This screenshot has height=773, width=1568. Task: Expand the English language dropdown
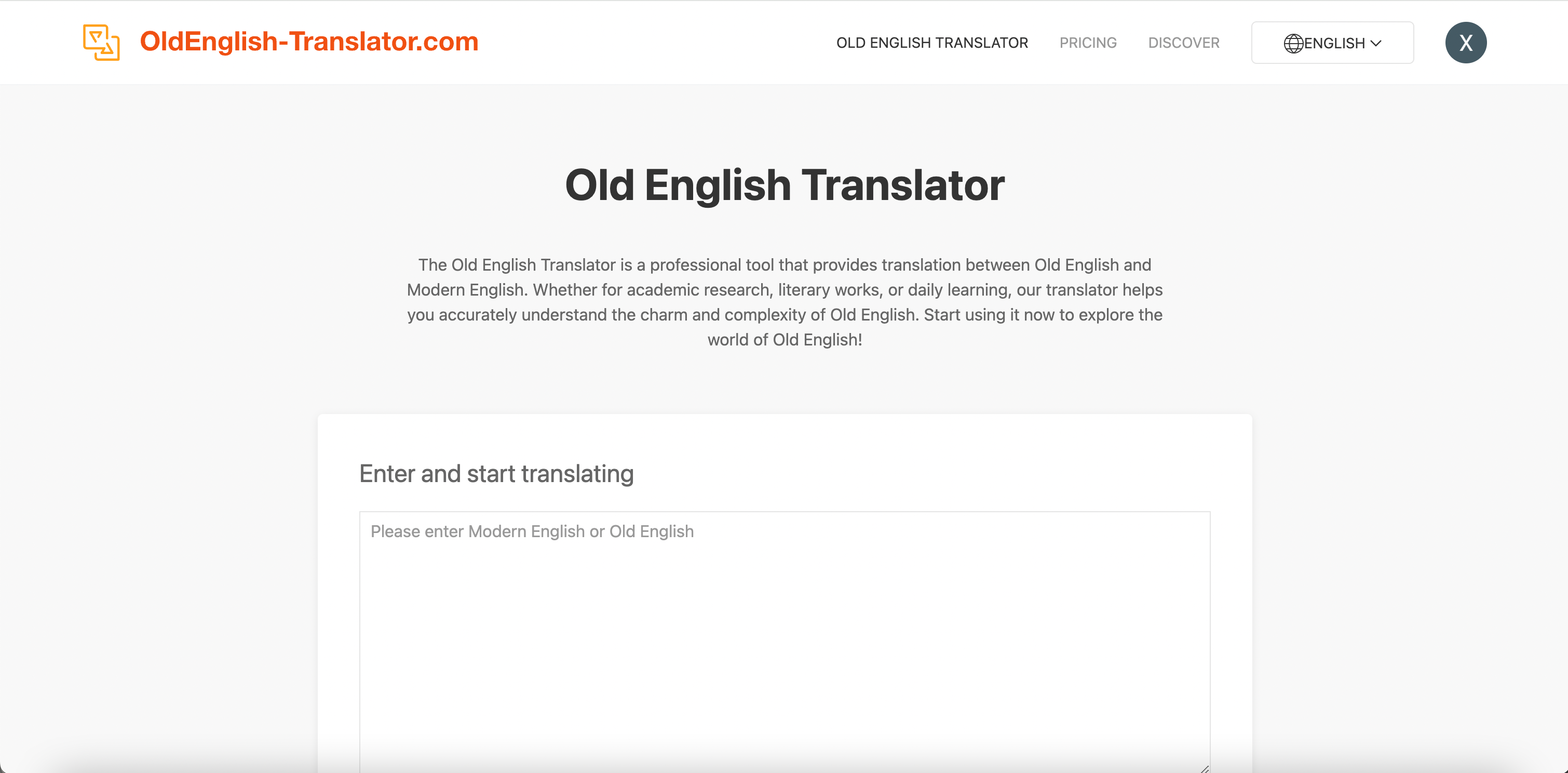click(1332, 43)
